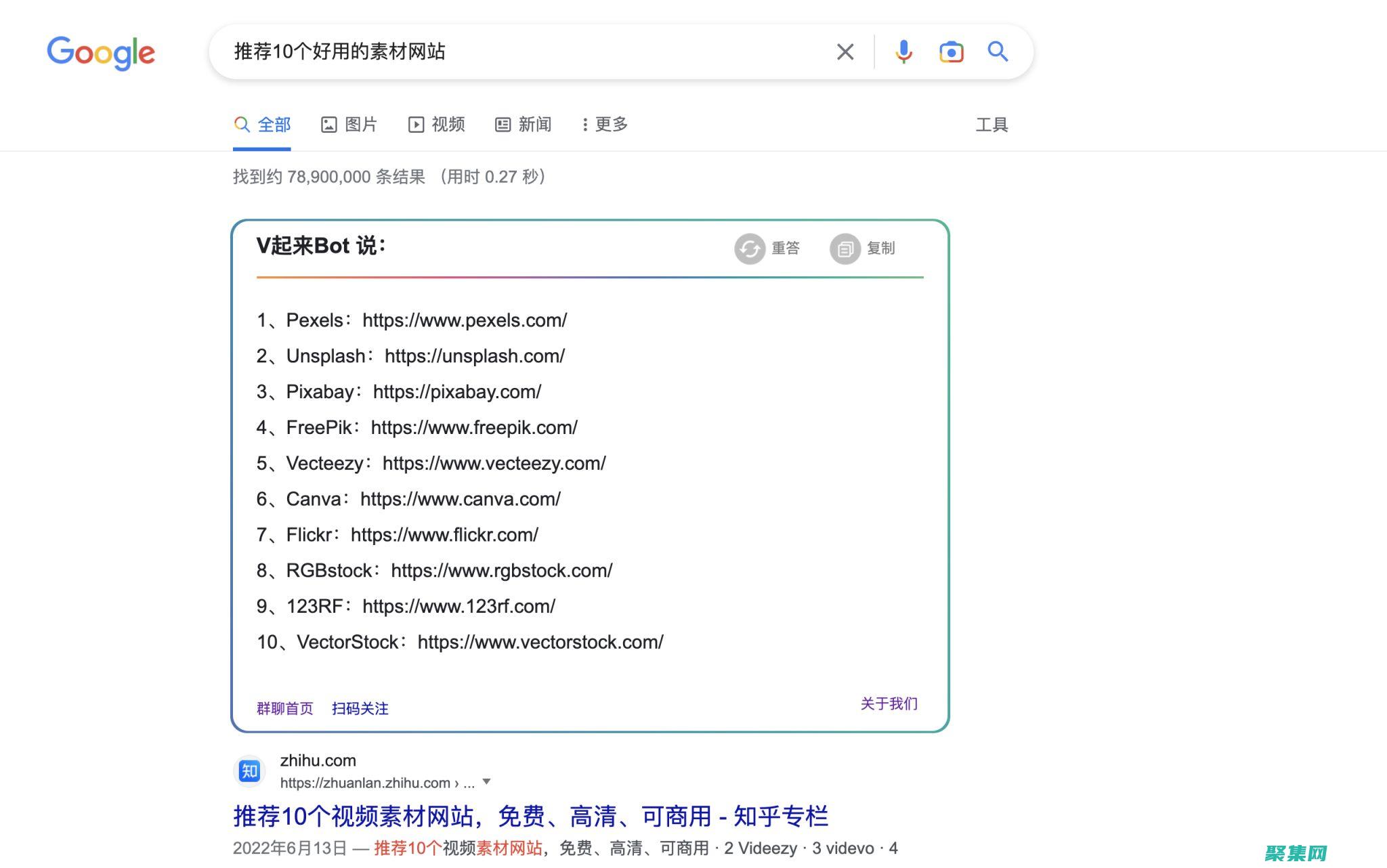Open the dropdown arrow beside zhihu URL
This screenshot has width=1387, height=868.
coord(486,782)
